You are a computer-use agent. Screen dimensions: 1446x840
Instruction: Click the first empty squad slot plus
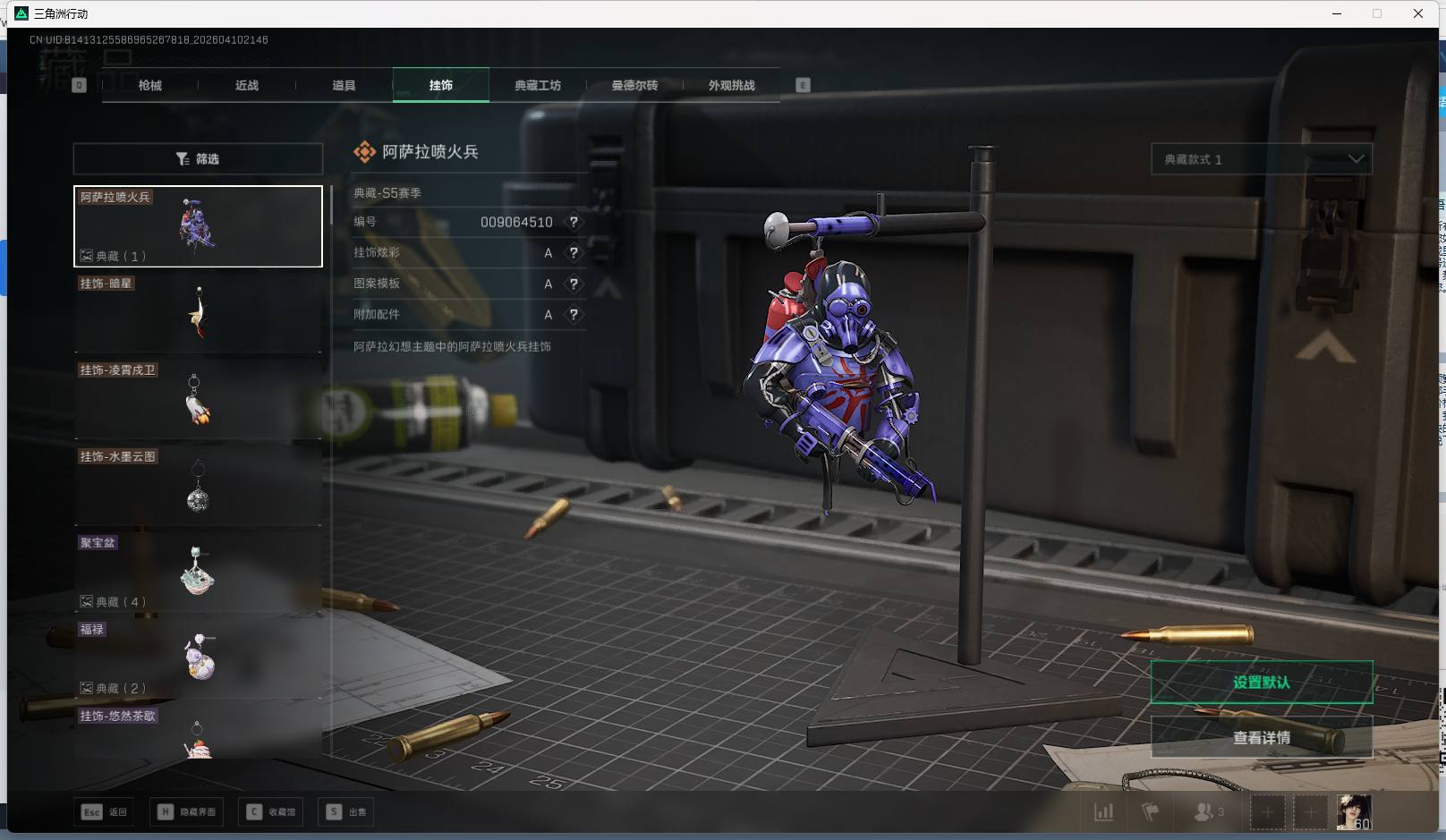[1267, 812]
